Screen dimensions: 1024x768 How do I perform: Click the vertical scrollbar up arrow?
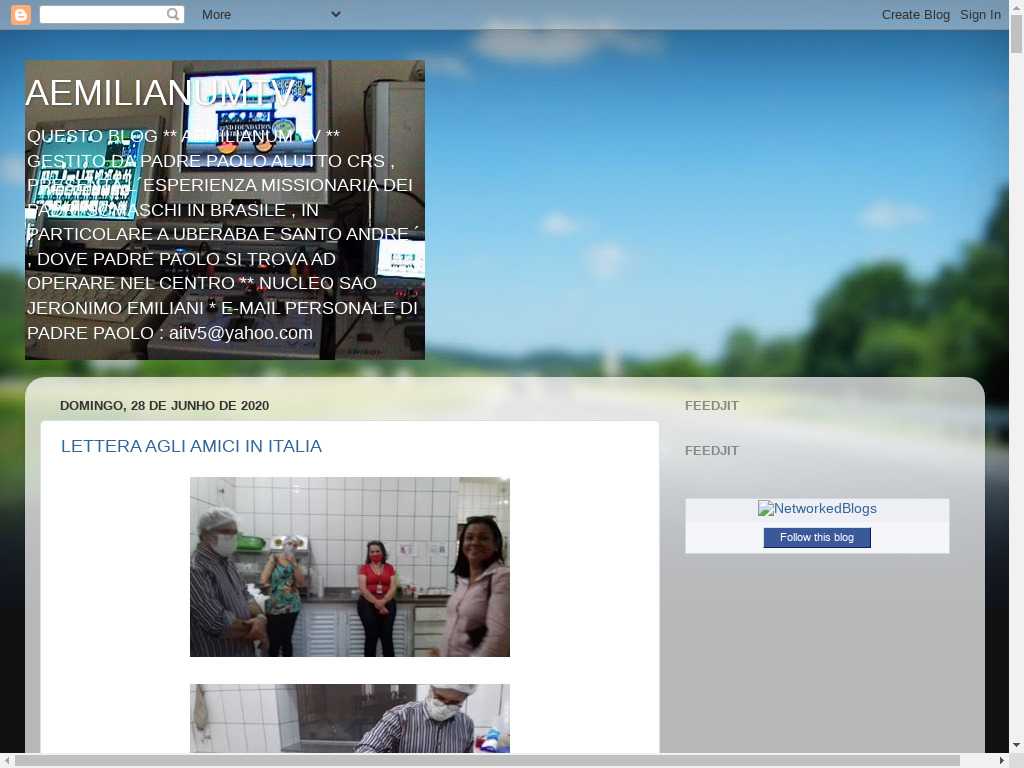pyautogui.click(x=1016, y=7)
